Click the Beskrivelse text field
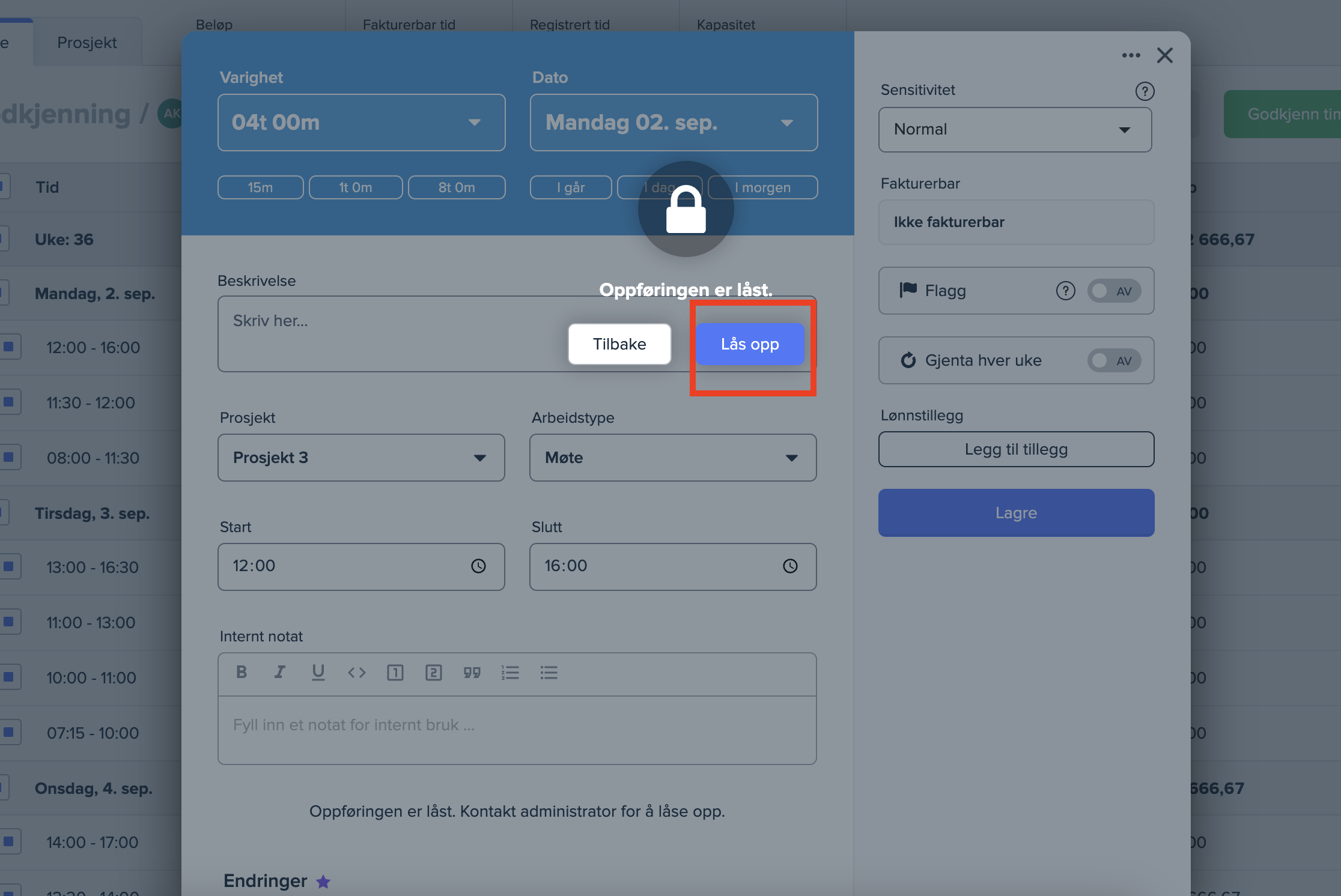 (x=385, y=334)
